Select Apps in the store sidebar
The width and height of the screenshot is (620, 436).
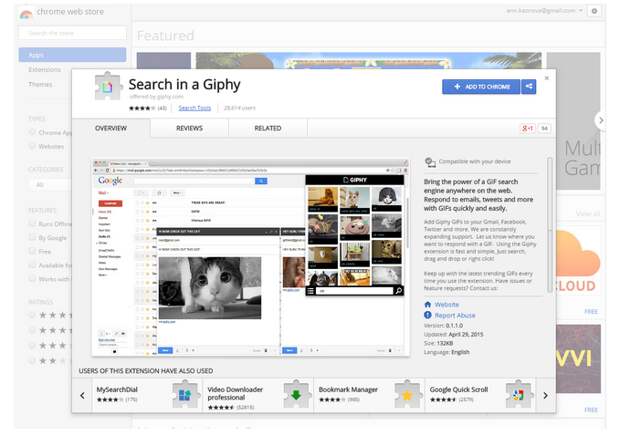72,55
